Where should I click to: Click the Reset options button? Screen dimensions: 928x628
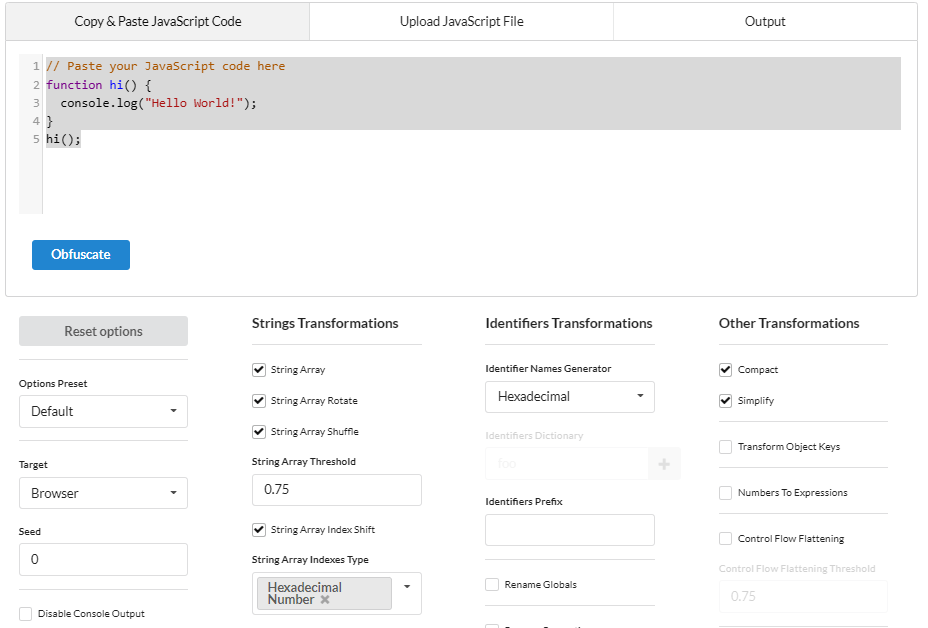coord(103,331)
